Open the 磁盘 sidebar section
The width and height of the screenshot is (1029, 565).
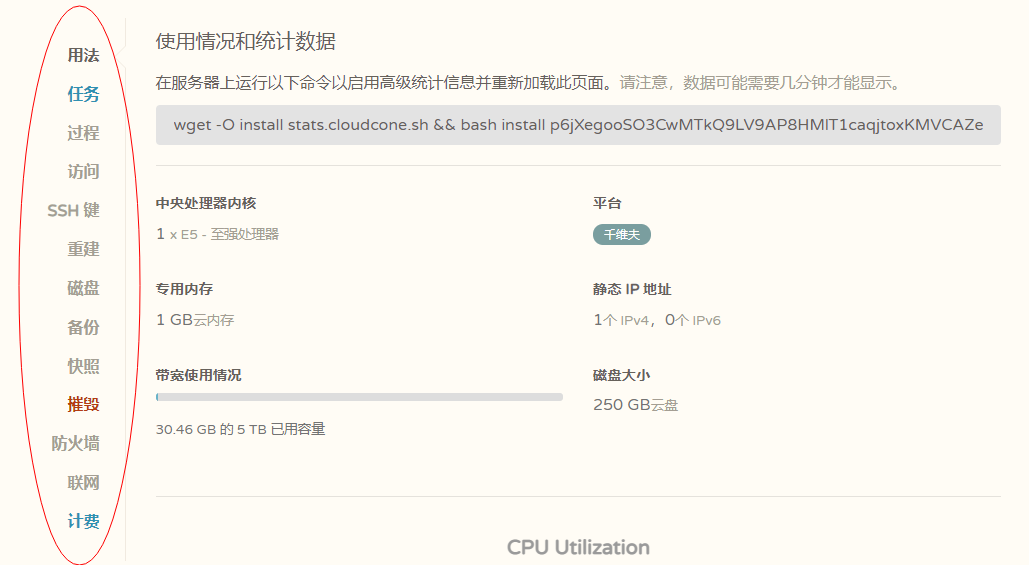point(83,289)
